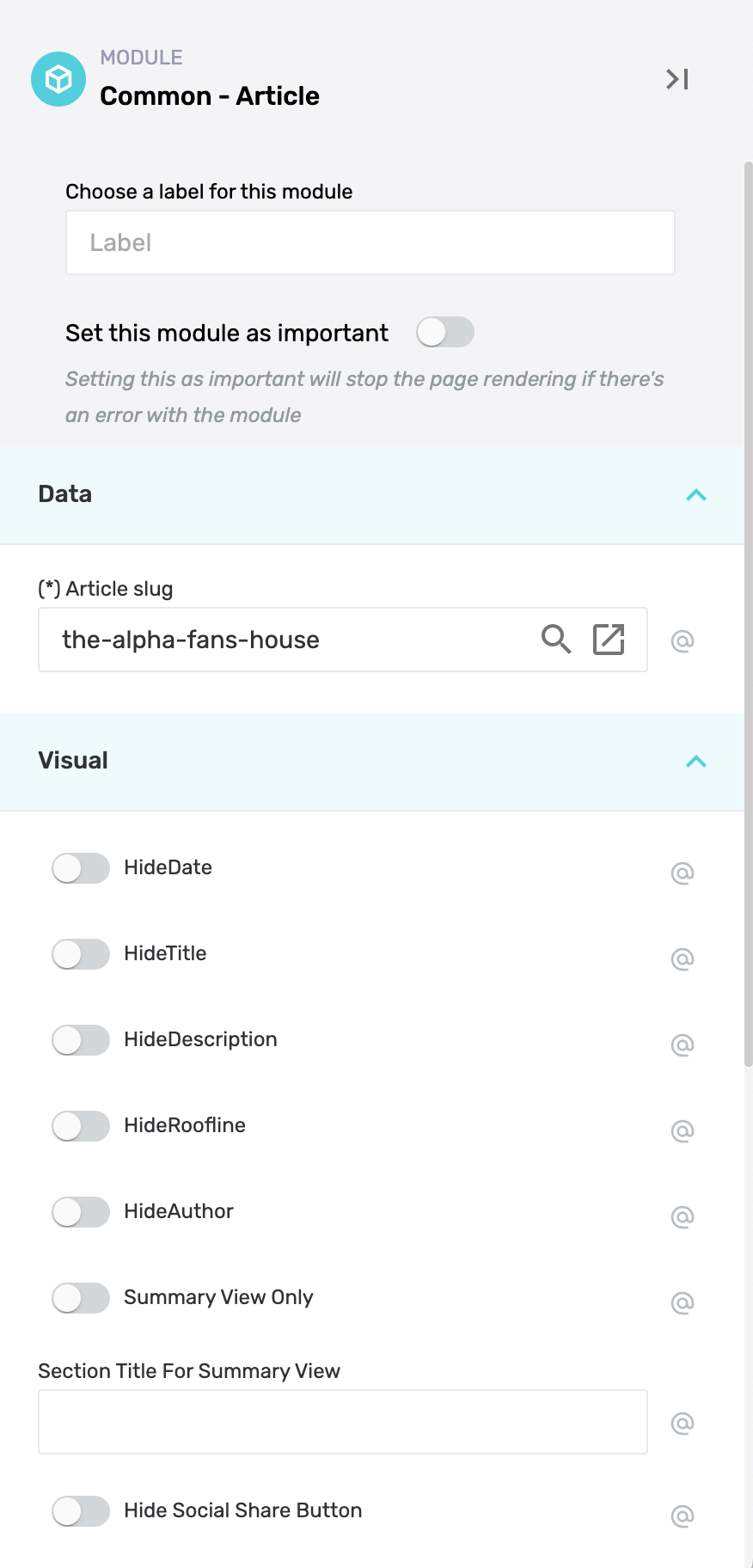Collapse the Visual section chevron
Screen dimensions: 753x1568
(x=696, y=762)
